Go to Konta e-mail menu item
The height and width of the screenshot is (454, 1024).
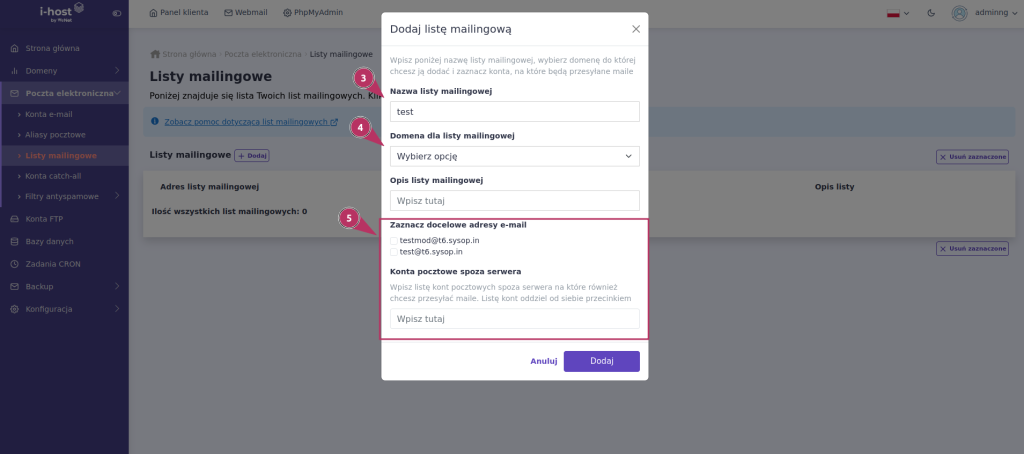[49, 114]
